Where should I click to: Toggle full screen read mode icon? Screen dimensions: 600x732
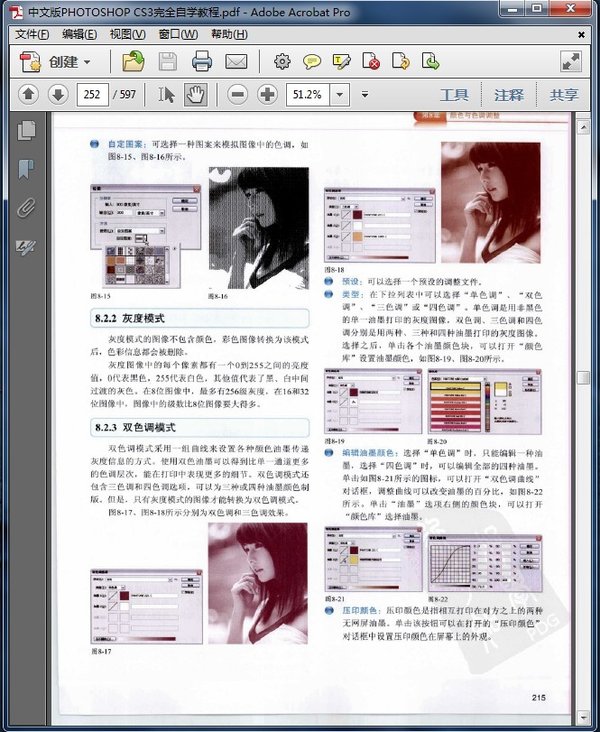pyautogui.click(x=571, y=61)
